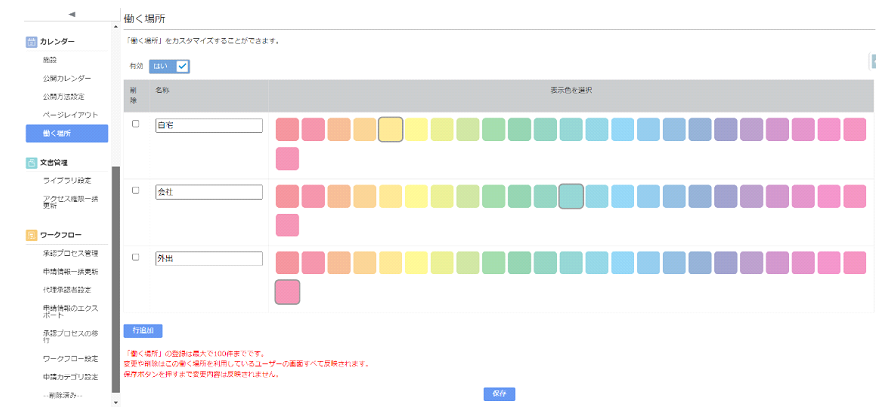879x410 pixels.
Task: Click the 会社 name input field
Action: point(208,191)
